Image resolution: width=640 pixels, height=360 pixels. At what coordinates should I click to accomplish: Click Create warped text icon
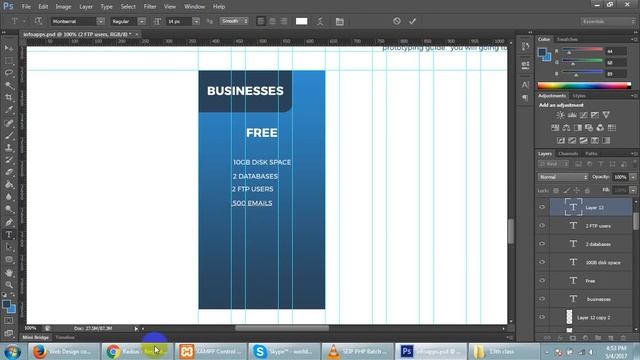point(320,21)
